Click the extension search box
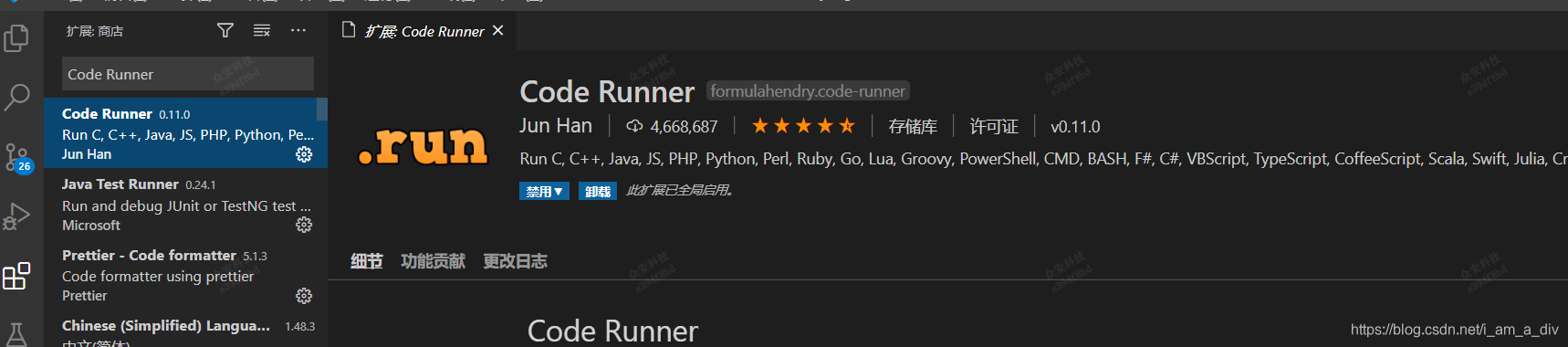Viewport: 1568px width, 347px height. click(x=188, y=74)
